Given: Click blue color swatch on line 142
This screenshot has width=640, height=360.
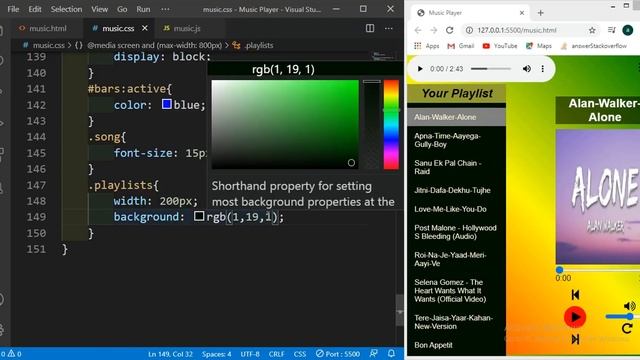Looking at the screenshot, I should (x=166, y=104).
